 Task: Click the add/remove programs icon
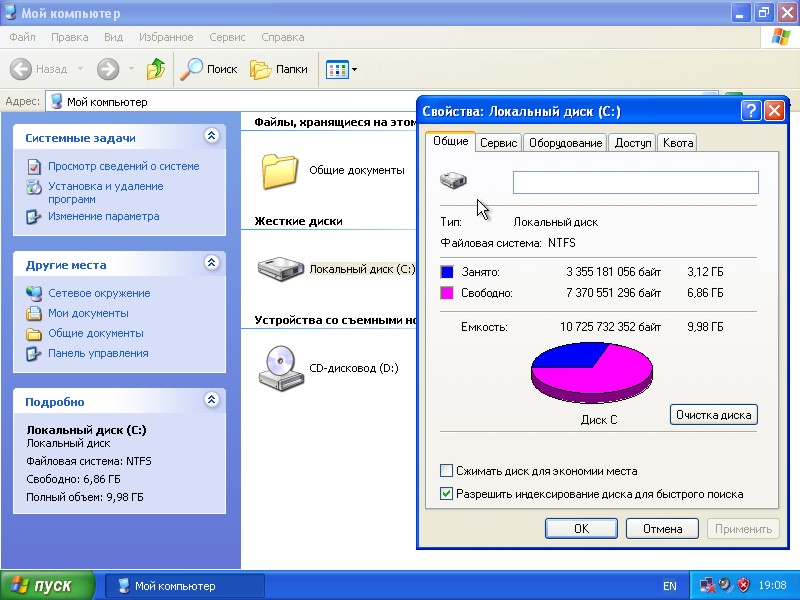point(34,187)
